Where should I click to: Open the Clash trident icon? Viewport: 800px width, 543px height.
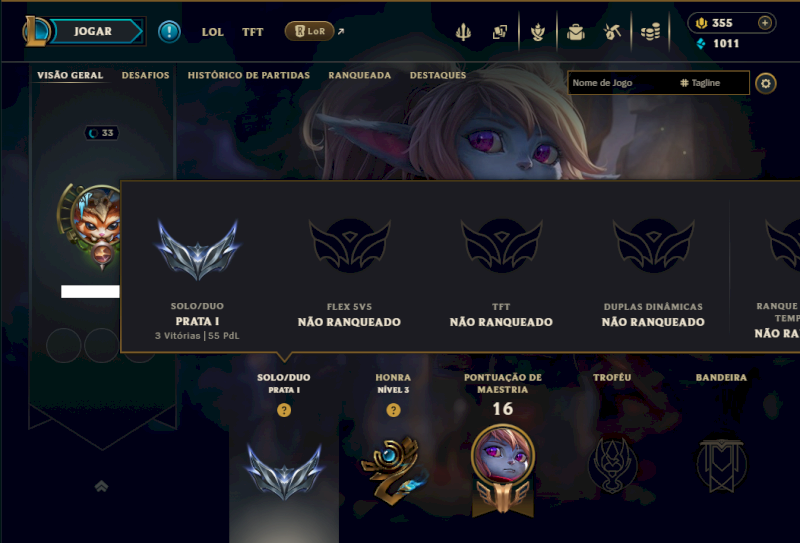click(463, 32)
